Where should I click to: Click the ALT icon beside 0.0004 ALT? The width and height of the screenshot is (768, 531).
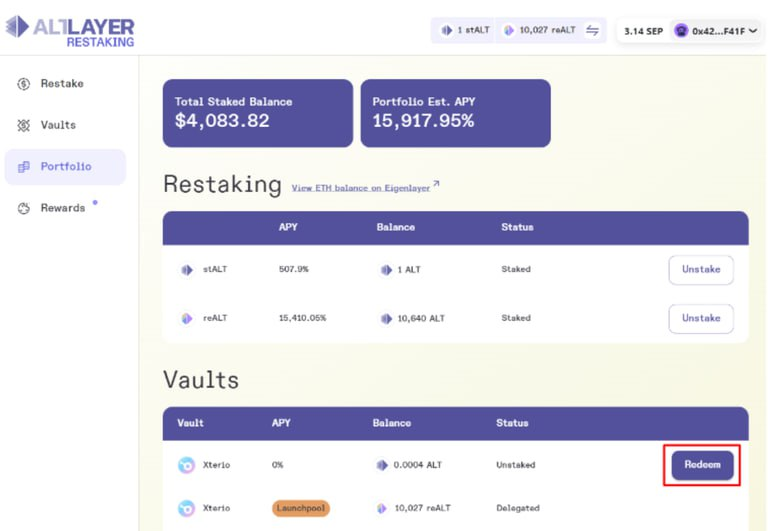[382, 465]
